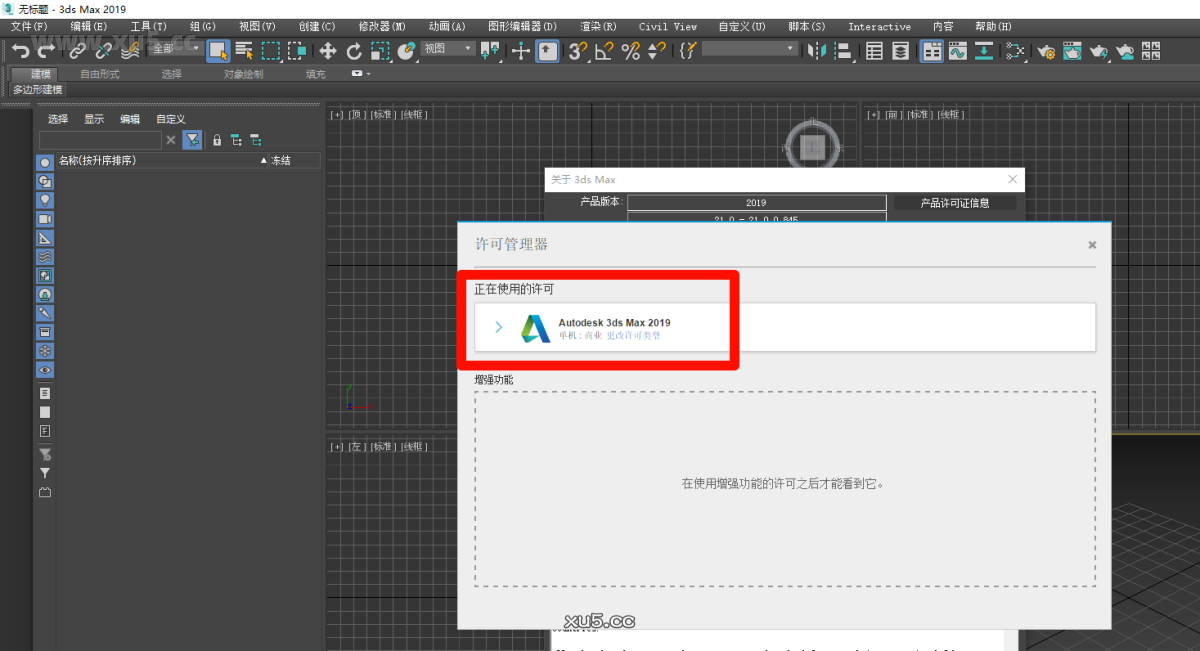Expand the Autodesk 3ds Max 2019 license entry
Viewport: 1200px width, 651px height.
pos(499,328)
